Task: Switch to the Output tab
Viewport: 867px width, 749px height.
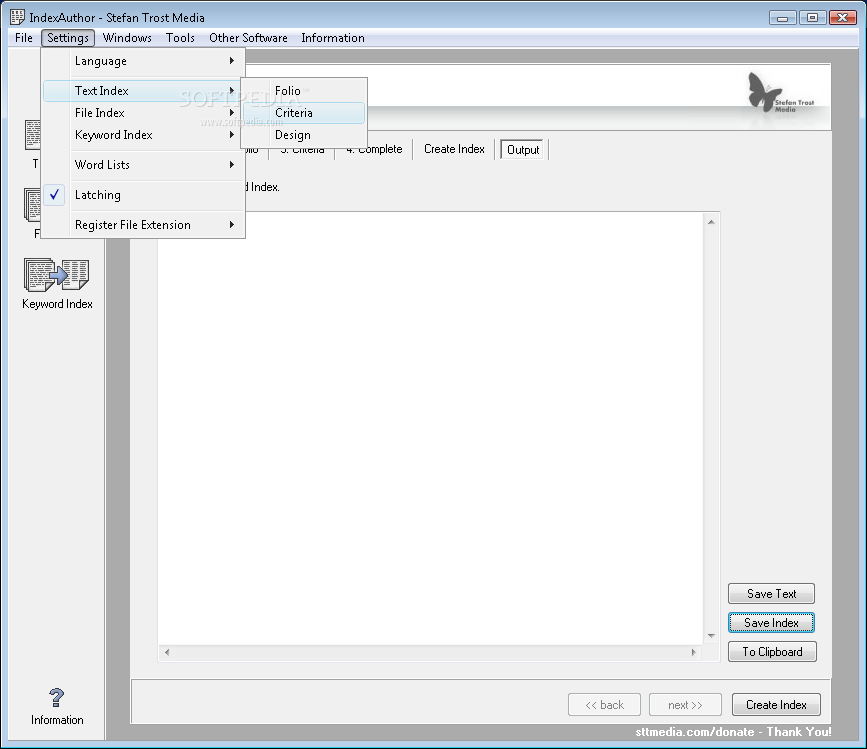Action: (523, 150)
